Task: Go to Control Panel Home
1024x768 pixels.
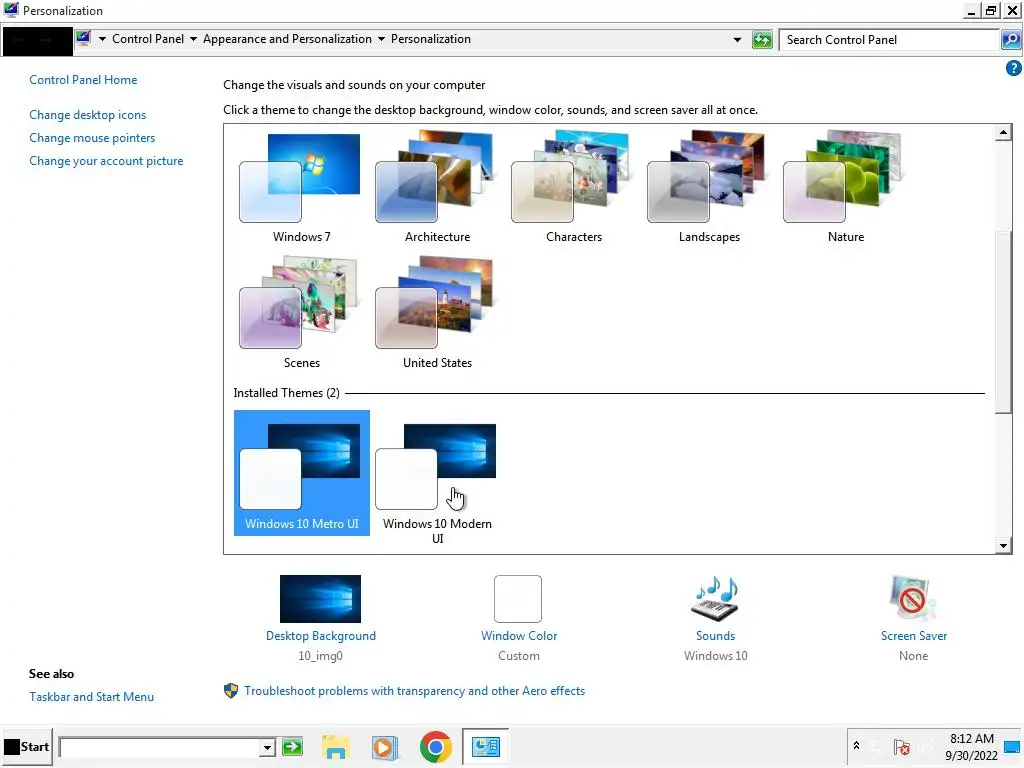Action: coord(83,80)
